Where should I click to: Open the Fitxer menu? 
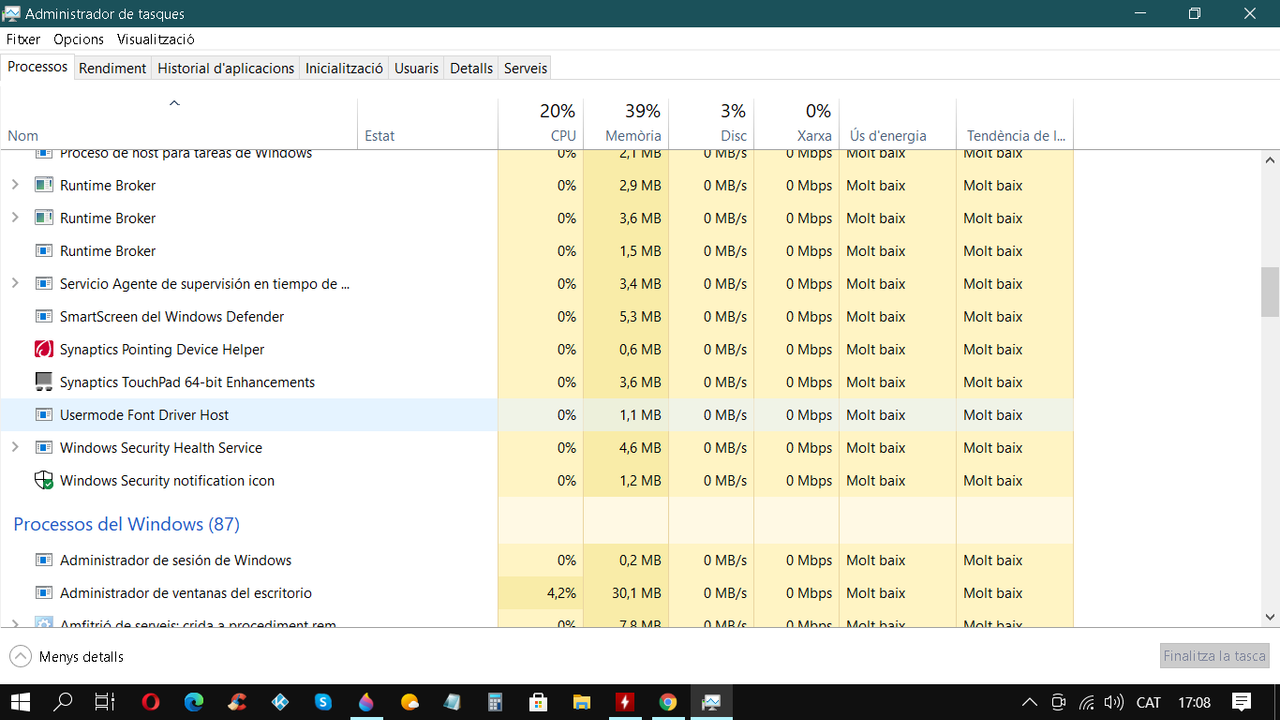pos(23,39)
